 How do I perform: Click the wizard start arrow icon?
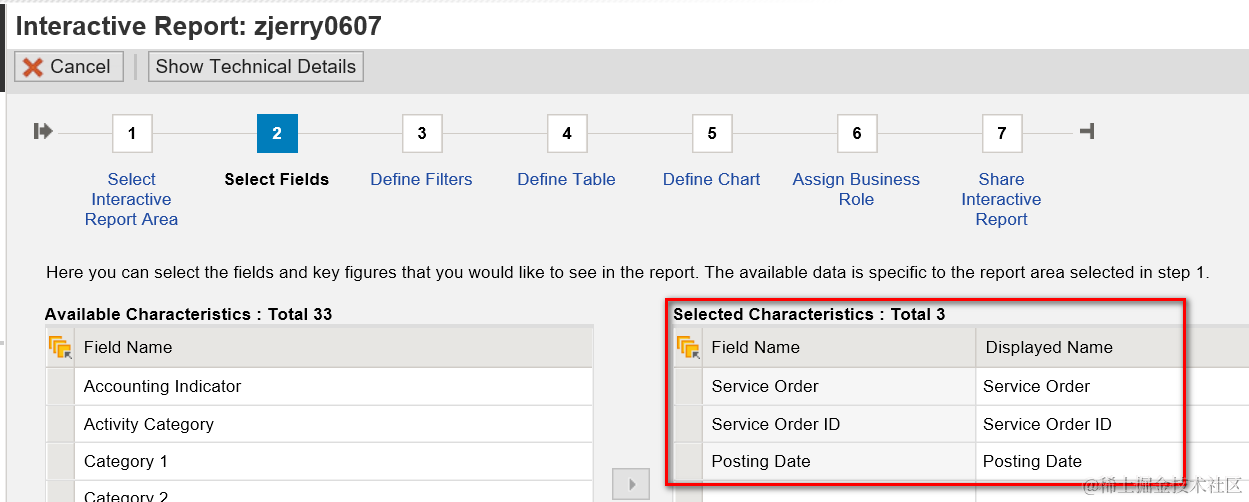[42, 131]
